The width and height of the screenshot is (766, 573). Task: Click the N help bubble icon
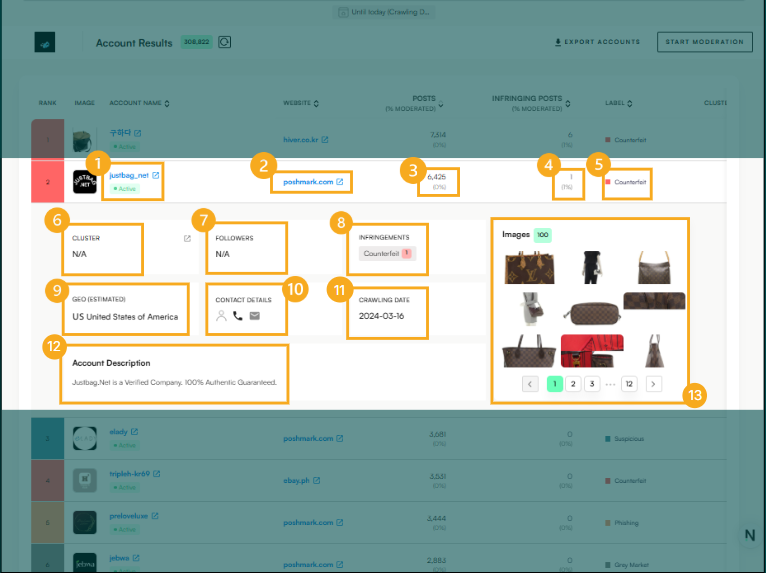(750, 535)
